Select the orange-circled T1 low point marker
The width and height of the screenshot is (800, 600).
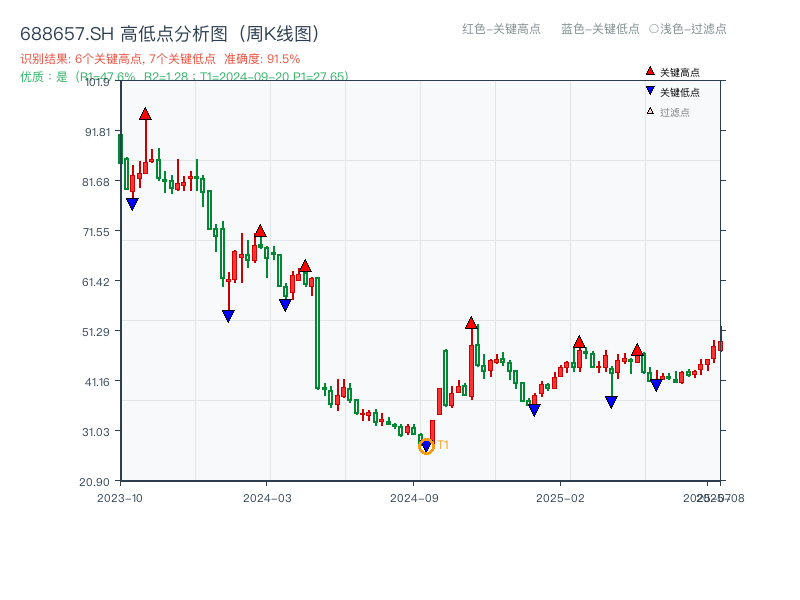tap(426, 447)
